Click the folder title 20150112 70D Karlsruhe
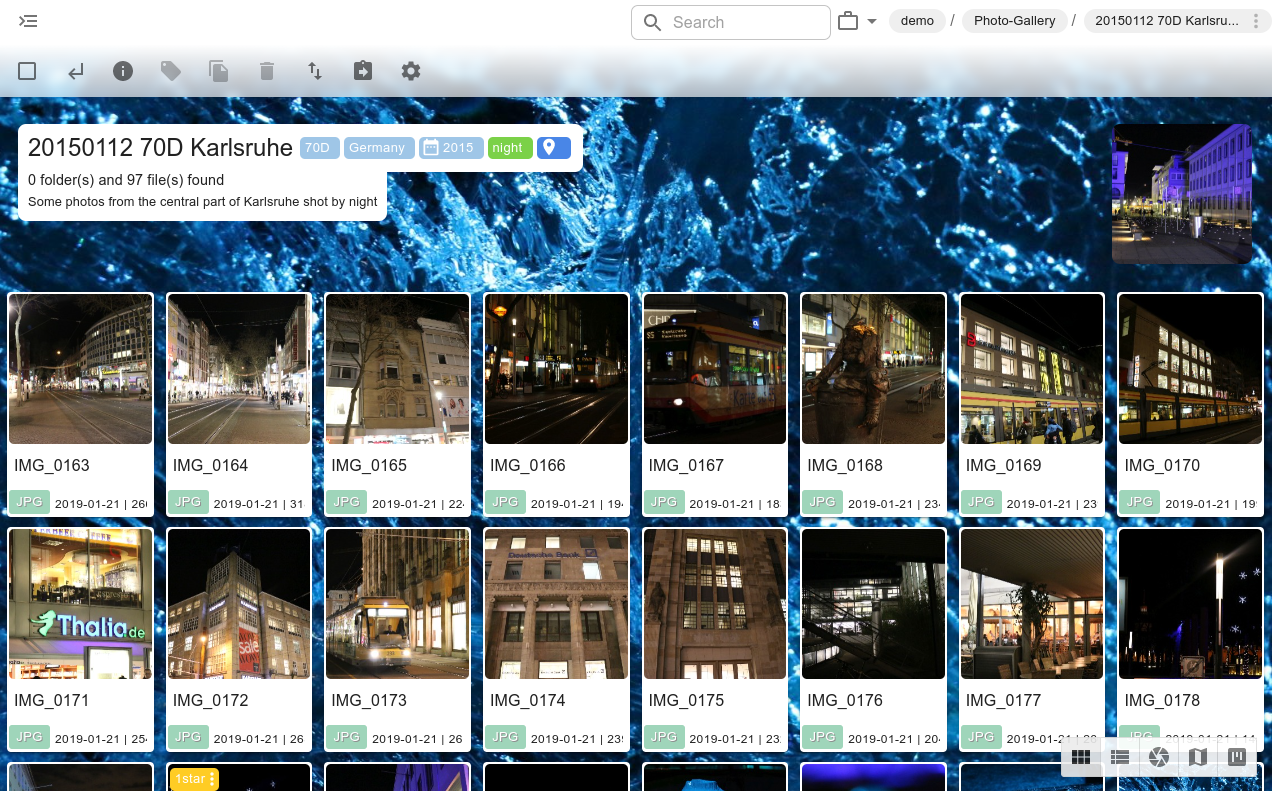Screen dimensions: 1272x791 tap(160, 148)
